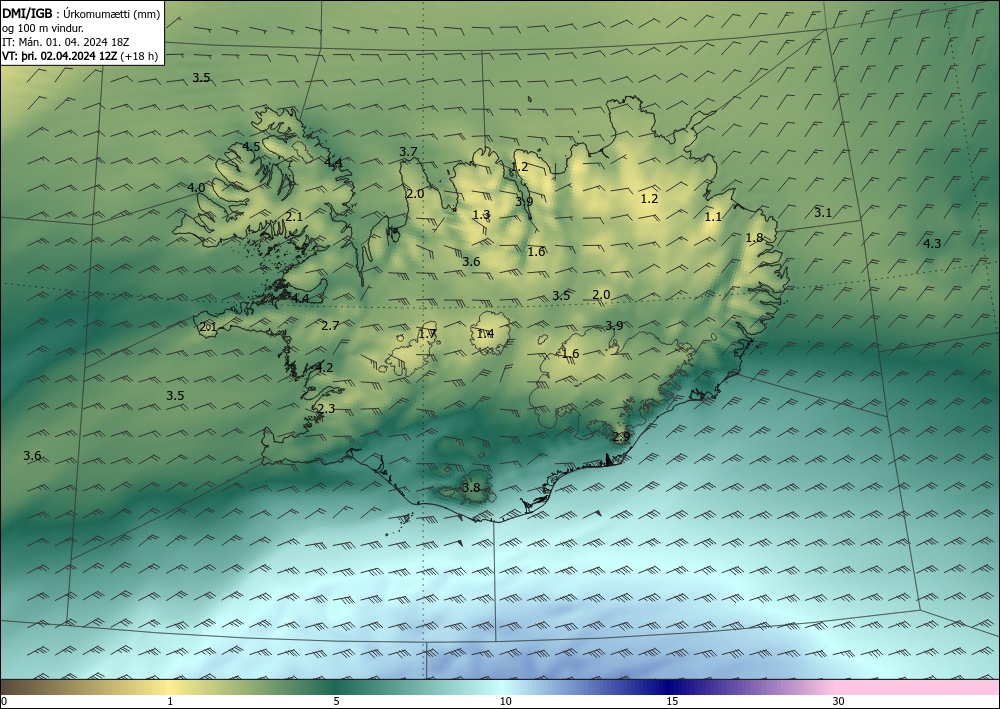Click the 15 label on the colour scale

pyautogui.click(x=672, y=701)
